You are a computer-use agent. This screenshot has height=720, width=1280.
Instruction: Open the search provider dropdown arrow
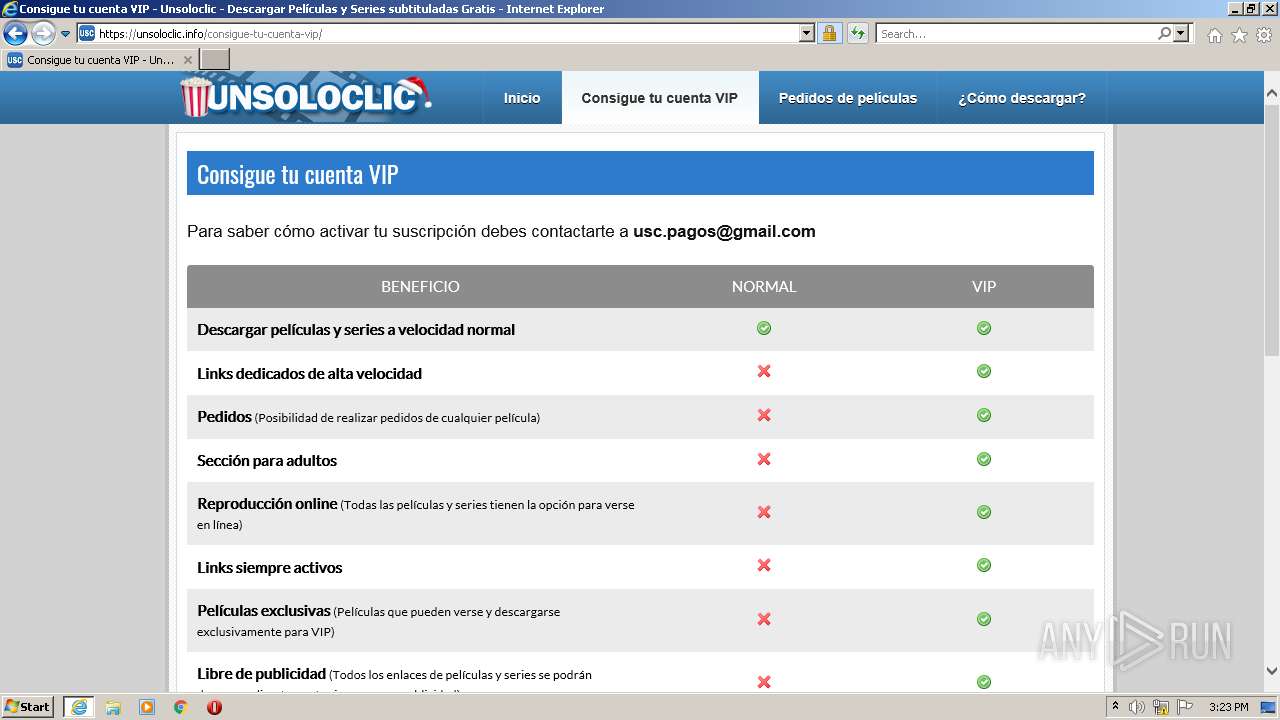(x=1182, y=33)
